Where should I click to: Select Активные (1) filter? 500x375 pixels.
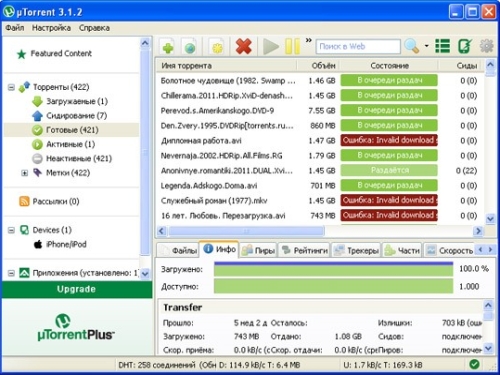click(70, 144)
